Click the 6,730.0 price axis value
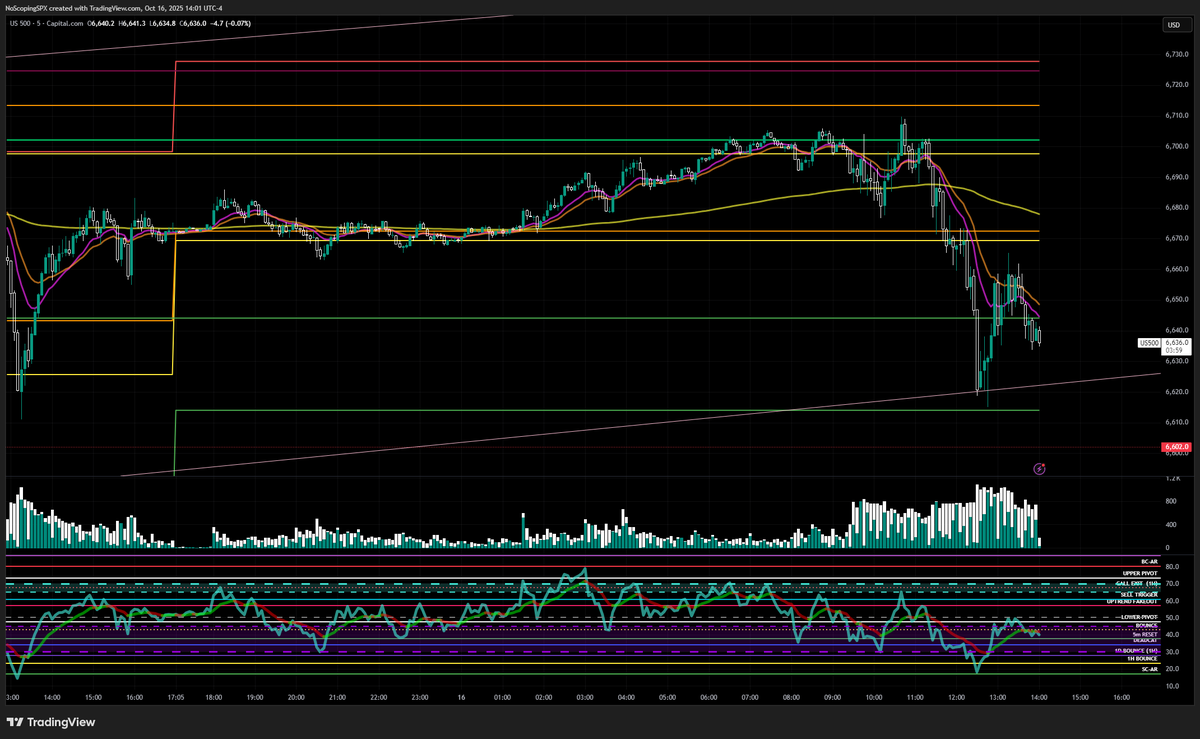 point(1177,55)
